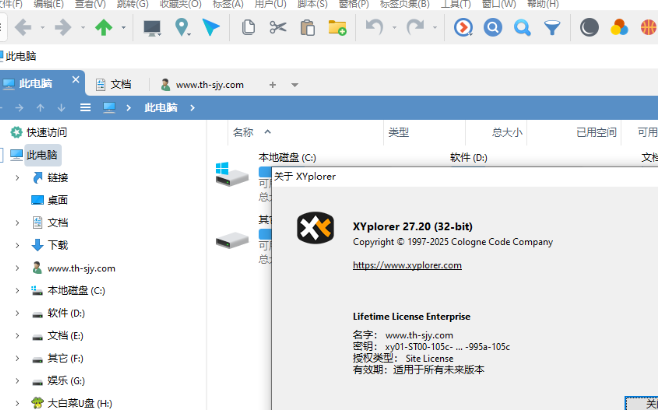Viewport: 658px width, 410px height.
Task: Switch to the 文档 tab
Action: (x=114, y=84)
